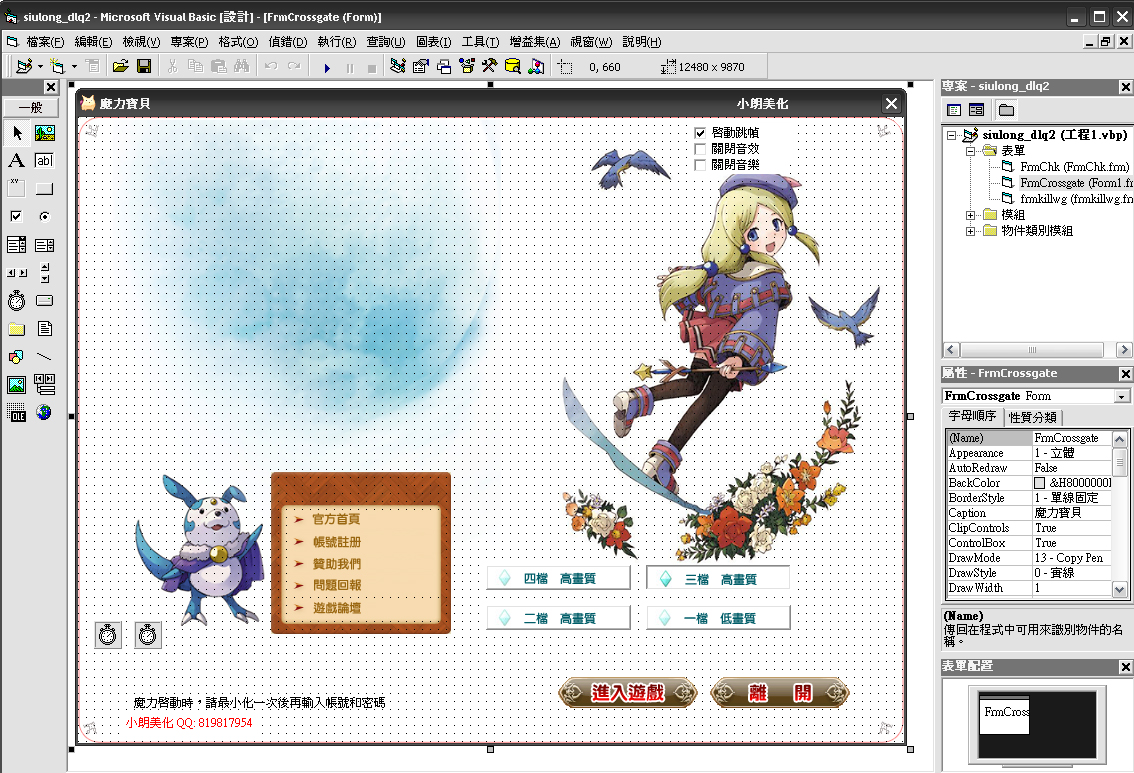Image resolution: width=1134 pixels, height=773 pixels.
Task: Pick the PictureBox tool in toolbox
Action: tap(45, 133)
